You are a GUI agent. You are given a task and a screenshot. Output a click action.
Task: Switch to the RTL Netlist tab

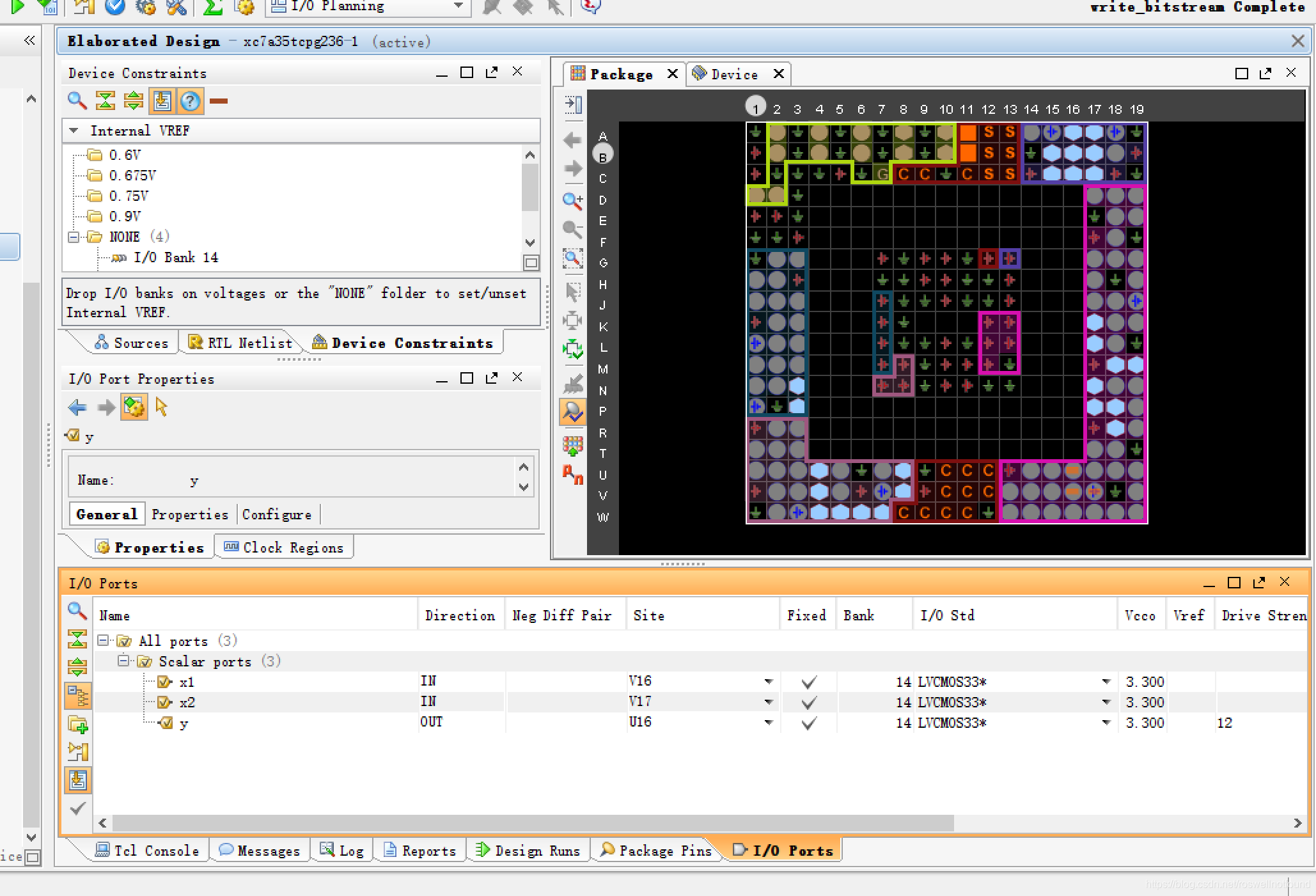click(x=240, y=343)
